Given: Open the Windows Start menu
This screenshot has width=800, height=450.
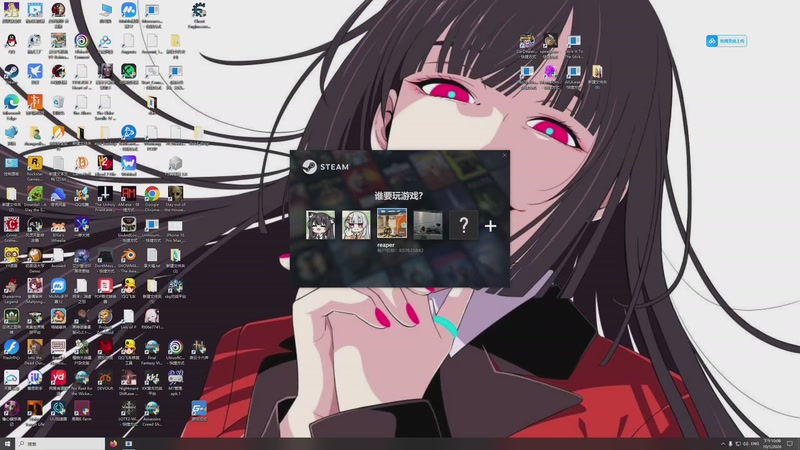Looking at the screenshot, I should pyautogui.click(x=7, y=444).
